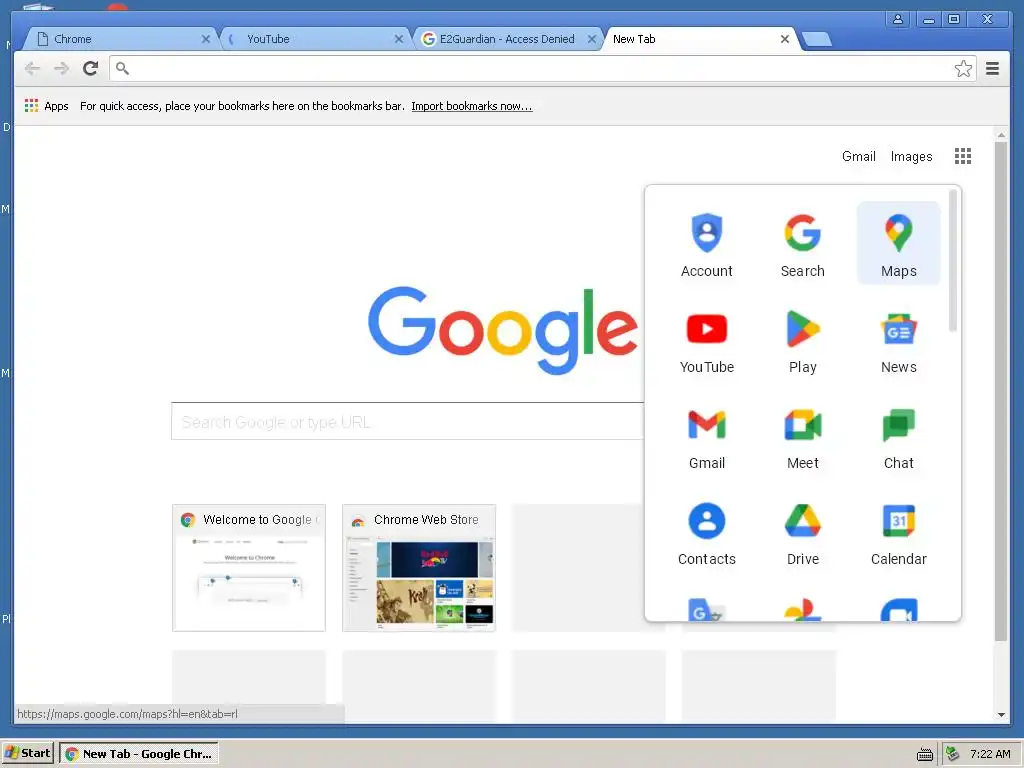
Task: Focus the Search Google or type URL box
Action: click(408, 421)
